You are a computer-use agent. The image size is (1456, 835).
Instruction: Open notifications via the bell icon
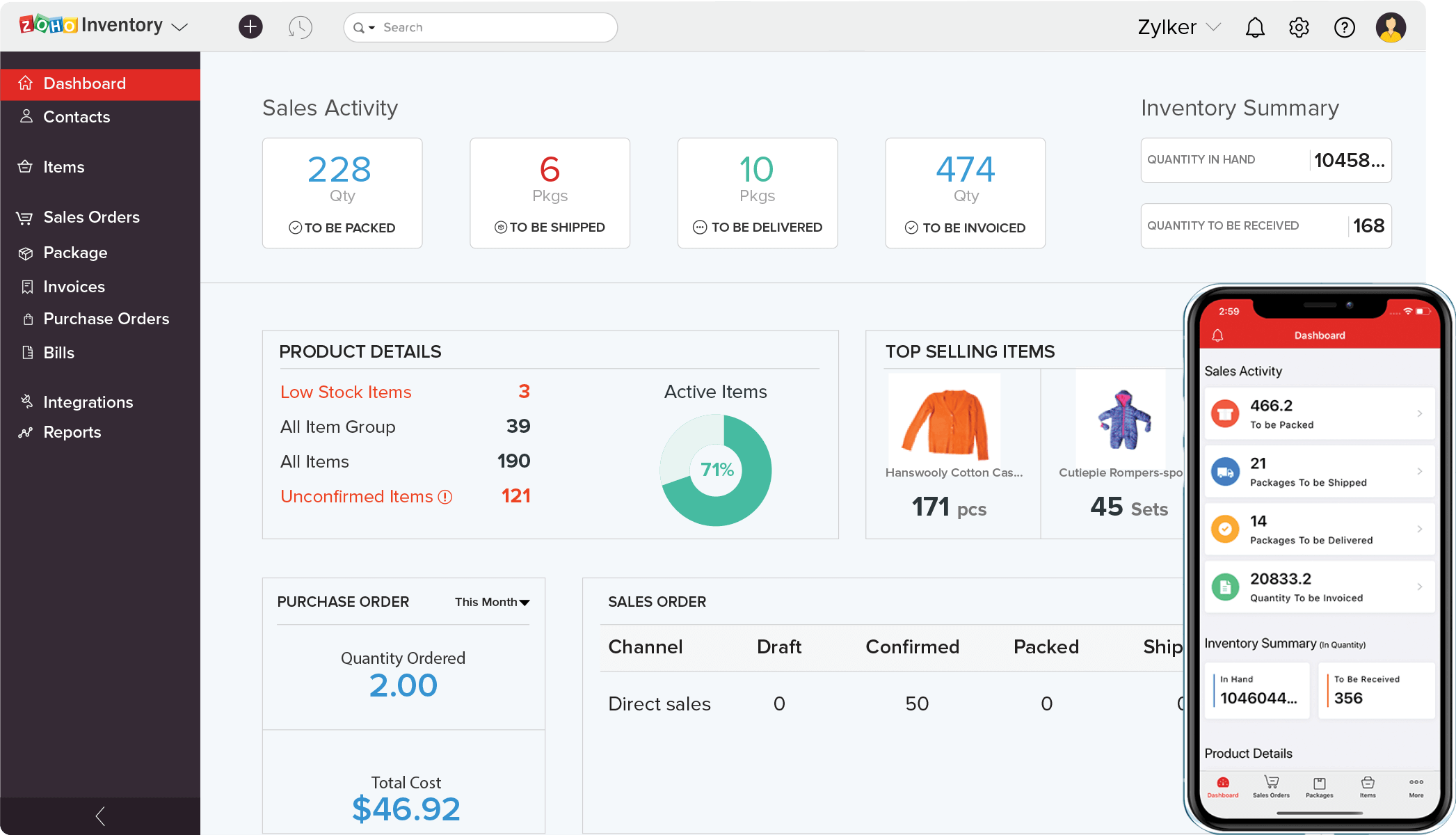[1255, 27]
